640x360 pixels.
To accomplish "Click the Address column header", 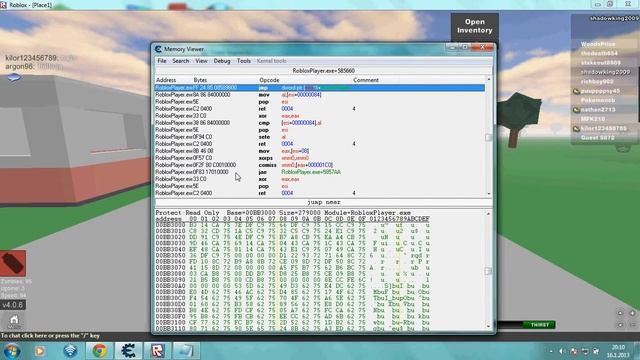I will (x=166, y=80).
